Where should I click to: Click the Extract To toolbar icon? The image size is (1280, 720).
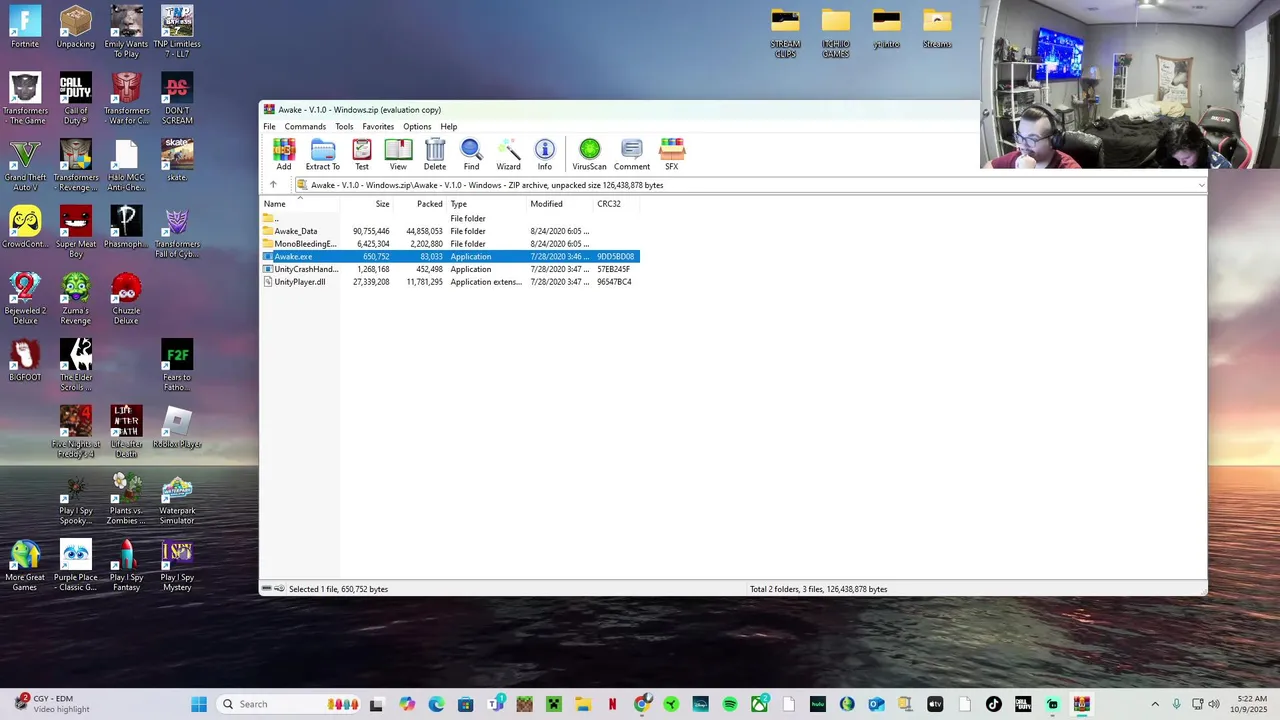pyautogui.click(x=322, y=154)
